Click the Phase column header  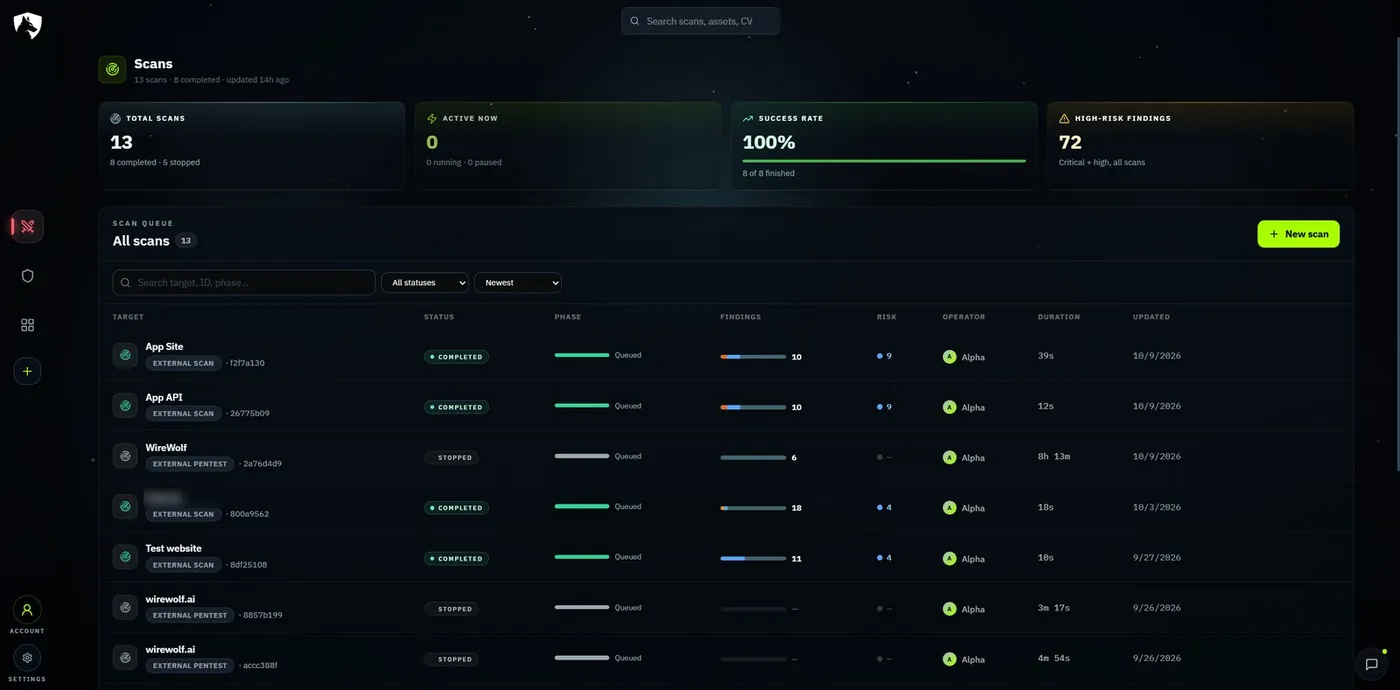point(568,317)
